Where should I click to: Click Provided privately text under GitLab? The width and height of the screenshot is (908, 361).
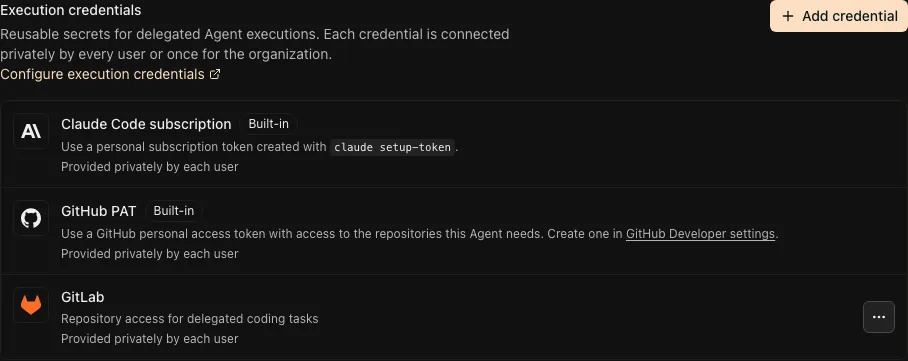[149, 338]
